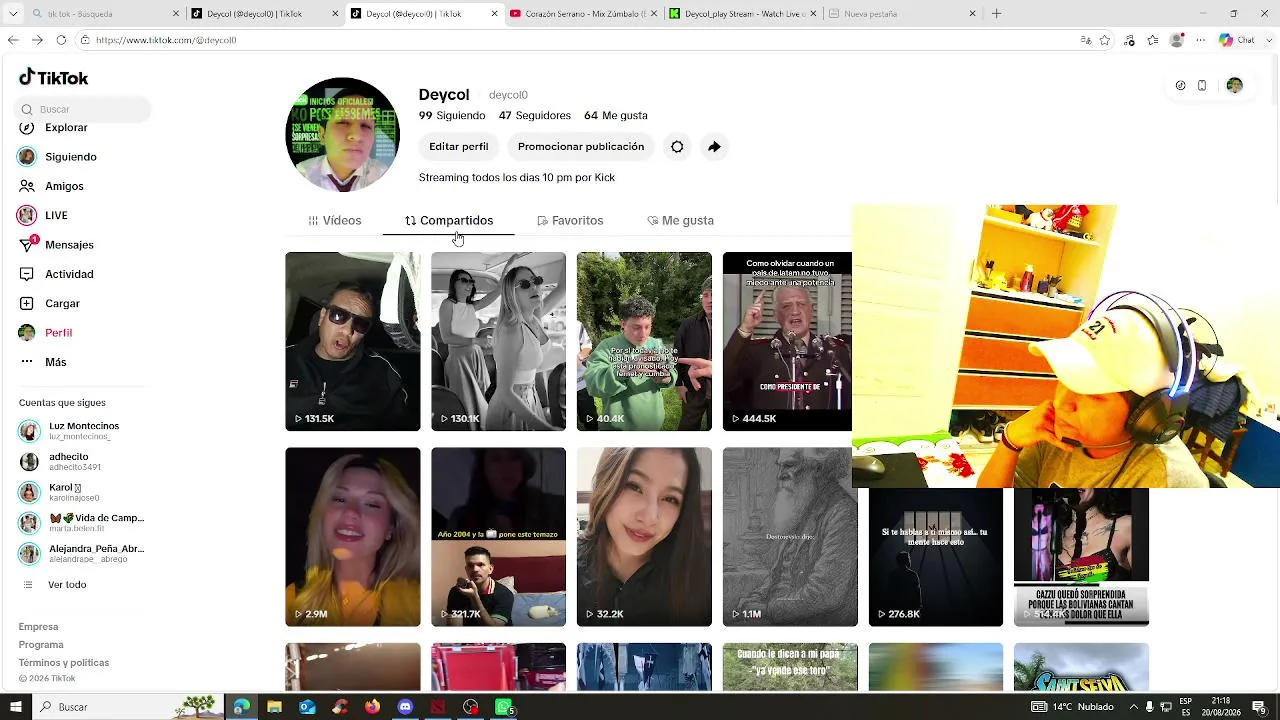Open the TikTok home logo

coord(54,78)
